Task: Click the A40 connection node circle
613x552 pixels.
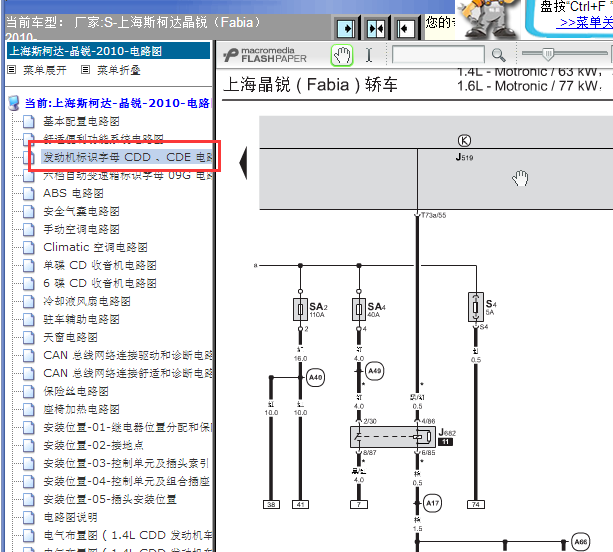Action: pos(315,378)
